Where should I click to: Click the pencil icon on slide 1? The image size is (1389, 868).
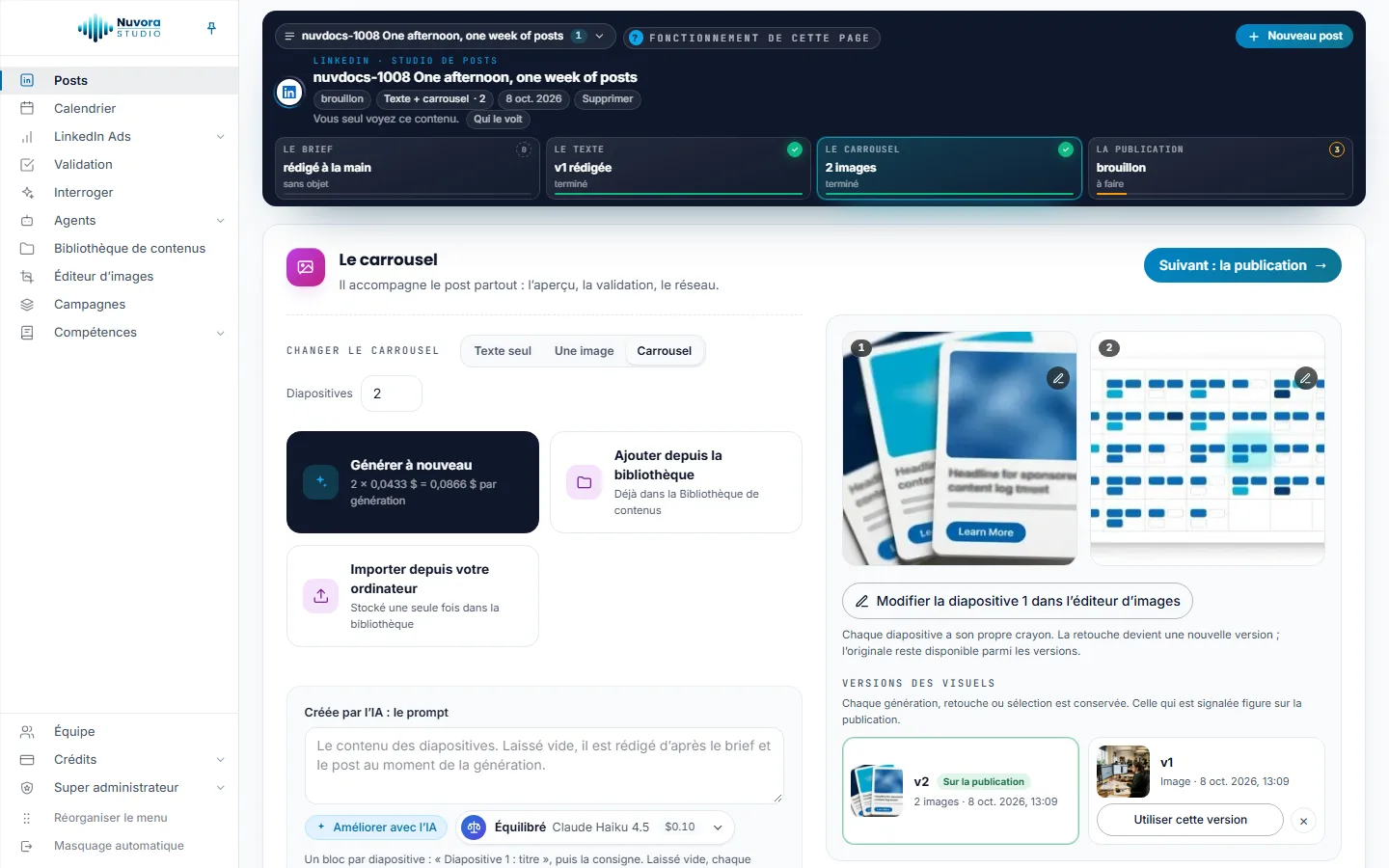tap(1058, 378)
